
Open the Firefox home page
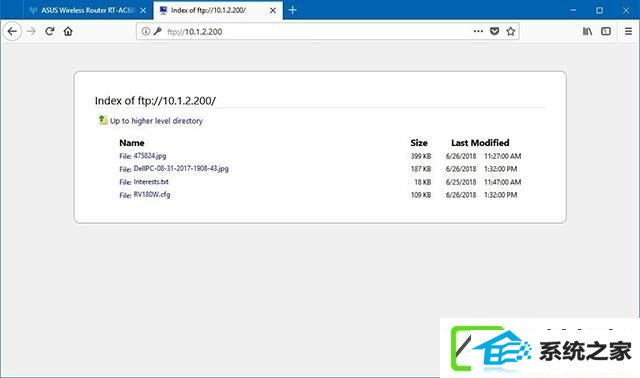68,31
